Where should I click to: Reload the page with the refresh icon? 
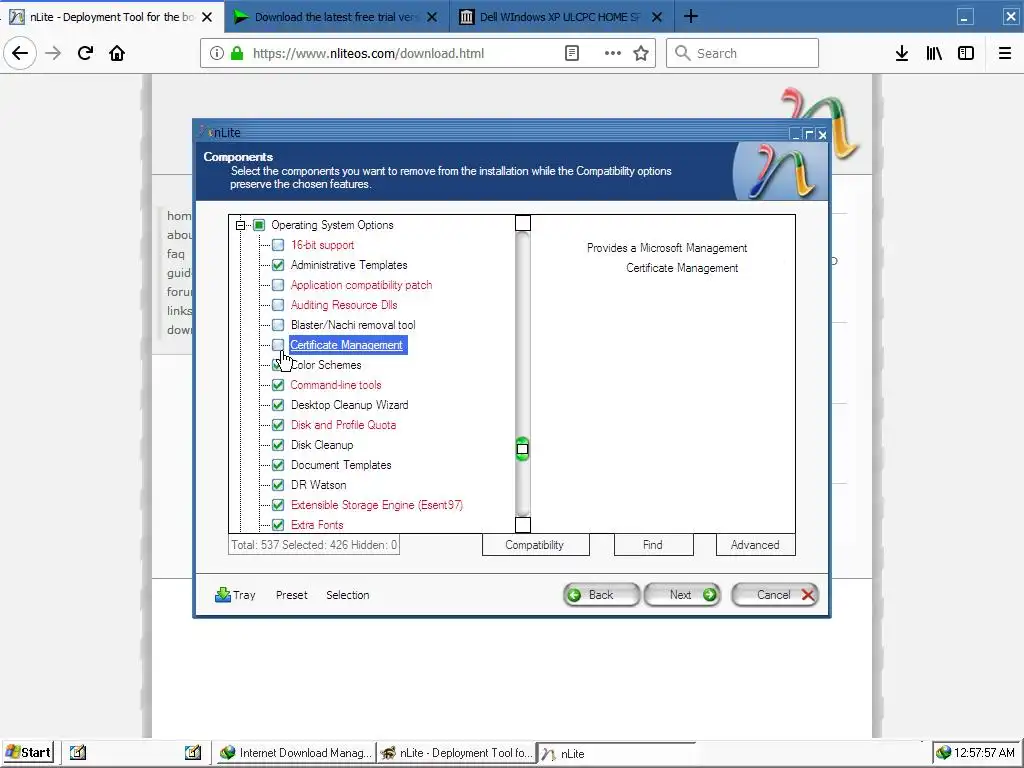(85, 54)
